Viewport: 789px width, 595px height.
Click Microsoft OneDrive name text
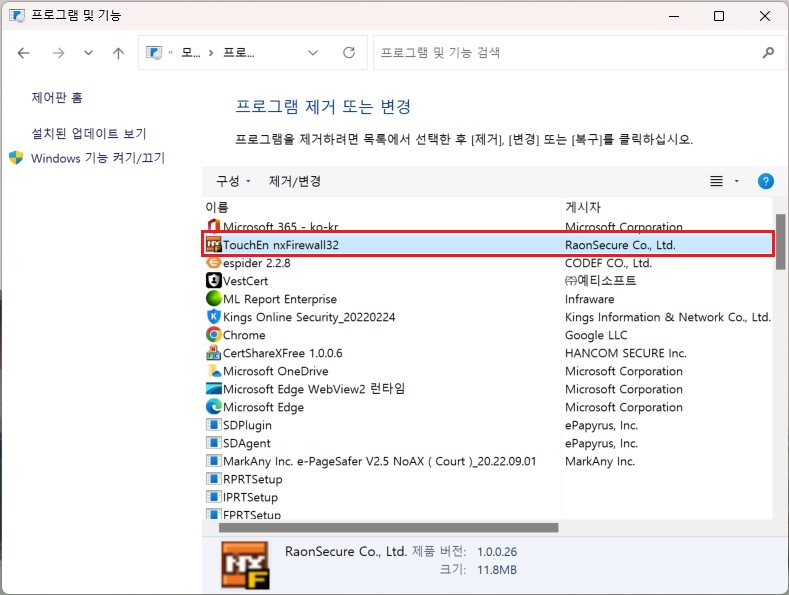click(276, 371)
